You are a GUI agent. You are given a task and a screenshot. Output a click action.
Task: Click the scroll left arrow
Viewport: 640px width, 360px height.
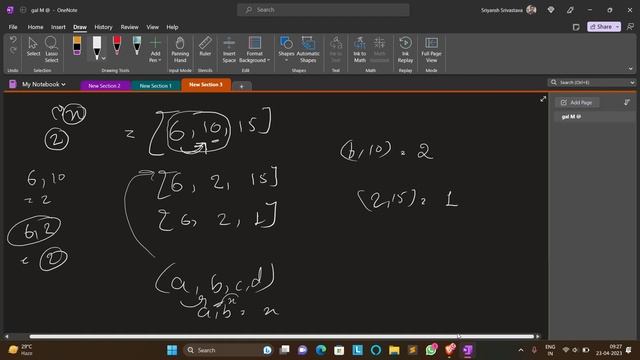7,336
